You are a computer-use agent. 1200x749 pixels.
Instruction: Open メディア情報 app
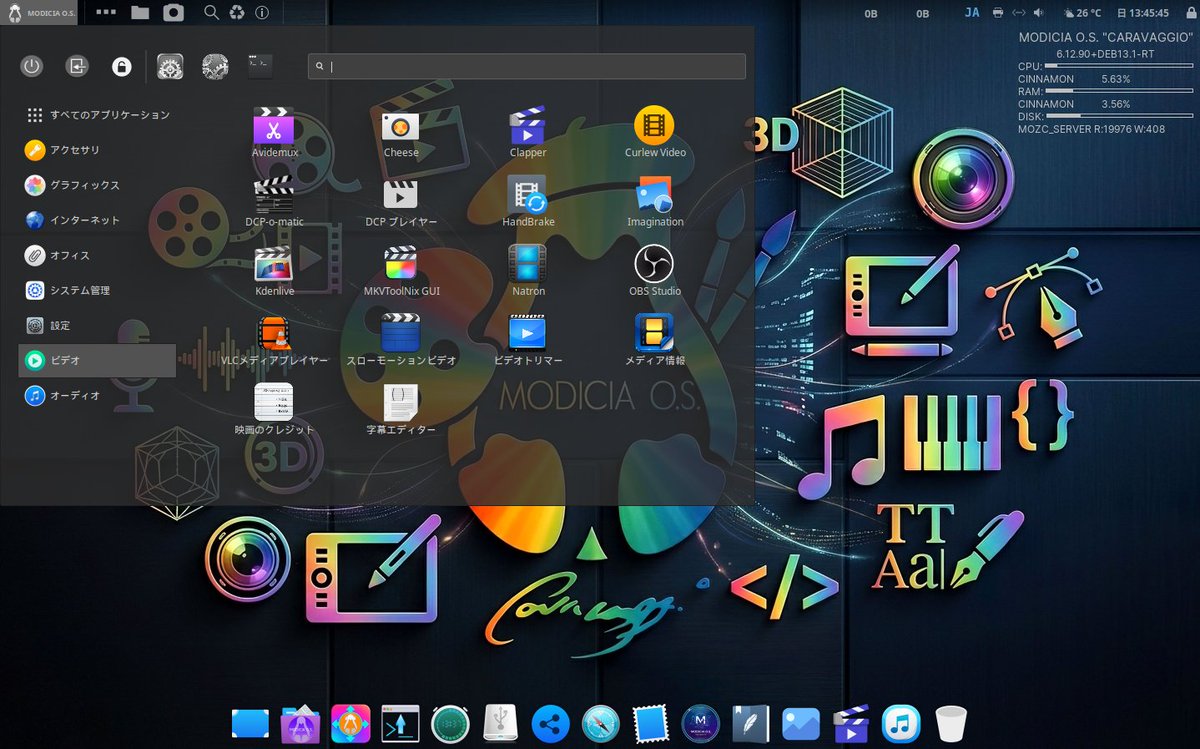click(x=655, y=340)
